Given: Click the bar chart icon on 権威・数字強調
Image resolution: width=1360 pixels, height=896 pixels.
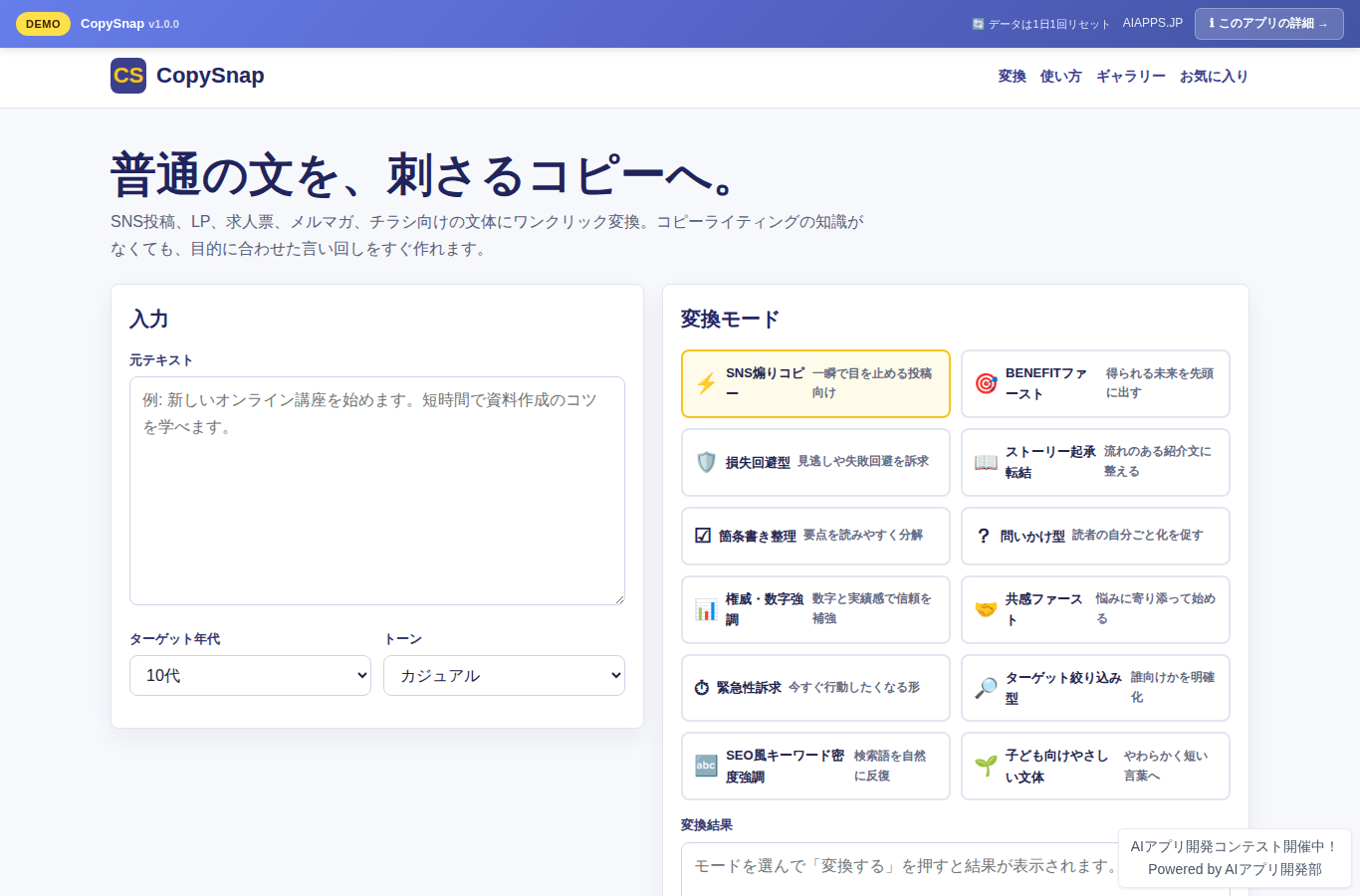Looking at the screenshot, I should (x=706, y=609).
